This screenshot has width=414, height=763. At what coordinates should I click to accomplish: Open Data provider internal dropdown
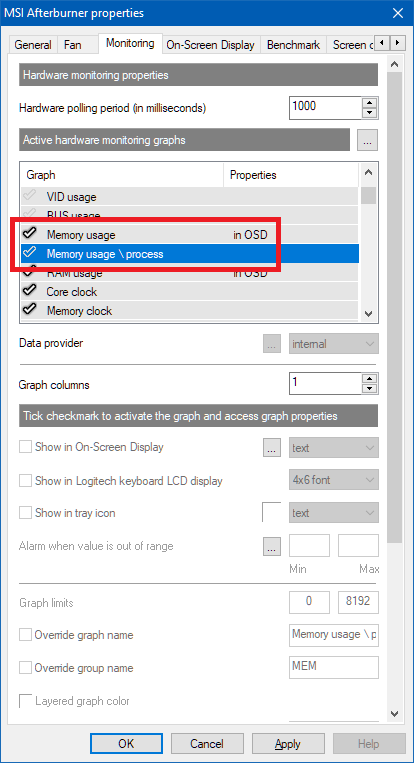coord(334,344)
